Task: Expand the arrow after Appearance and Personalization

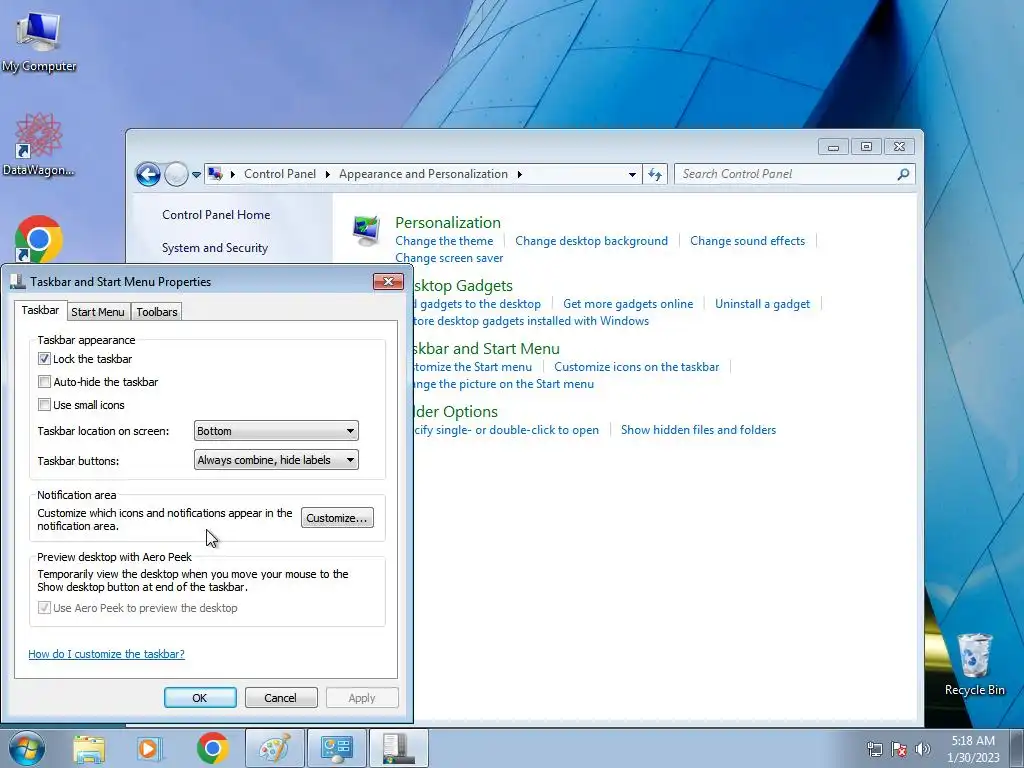Action: click(x=520, y=174)
